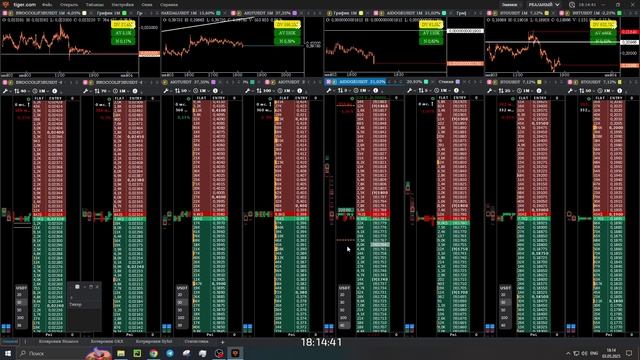Viewport: 640px width, 360px height.
Task: Click the Tiger logo in the title bar
Action: (5, 4)
